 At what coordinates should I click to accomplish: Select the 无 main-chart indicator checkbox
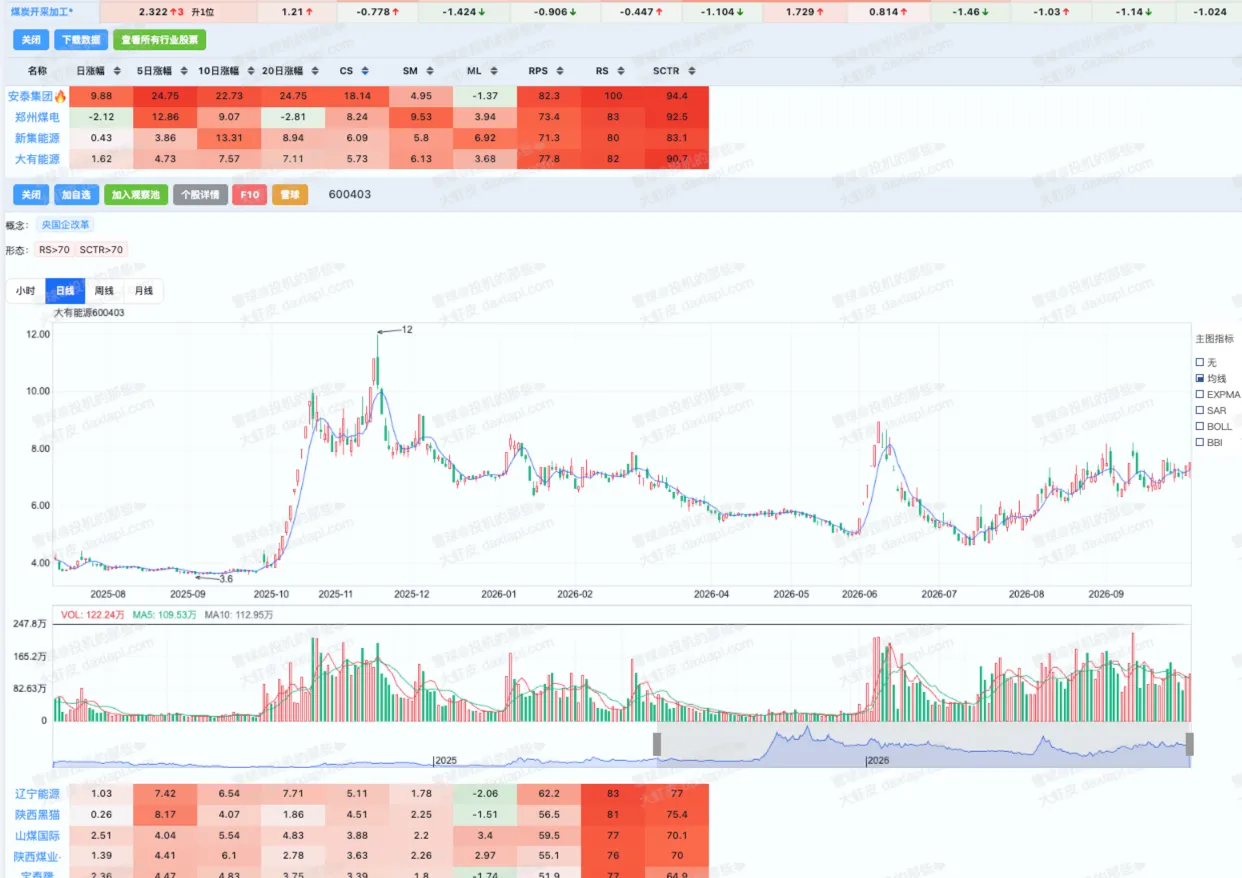(1200, 362)
